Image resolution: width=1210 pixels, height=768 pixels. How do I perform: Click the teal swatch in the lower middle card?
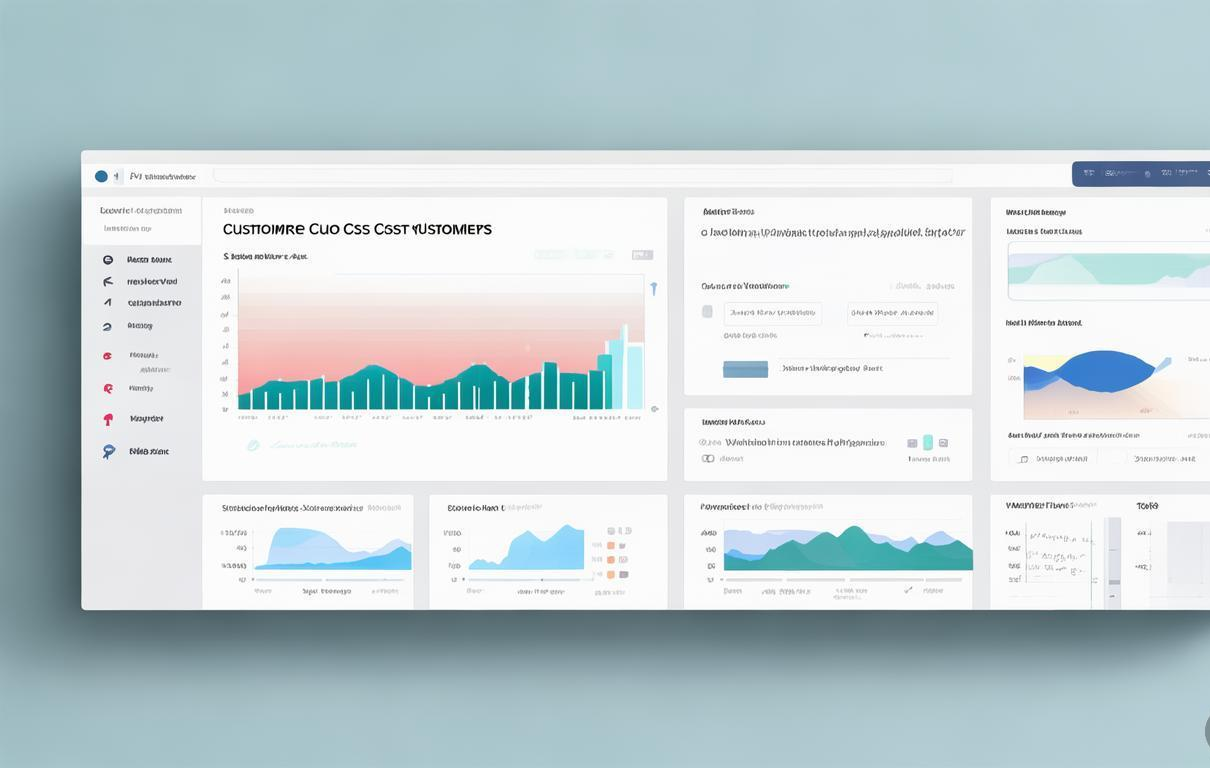(928, 442)
